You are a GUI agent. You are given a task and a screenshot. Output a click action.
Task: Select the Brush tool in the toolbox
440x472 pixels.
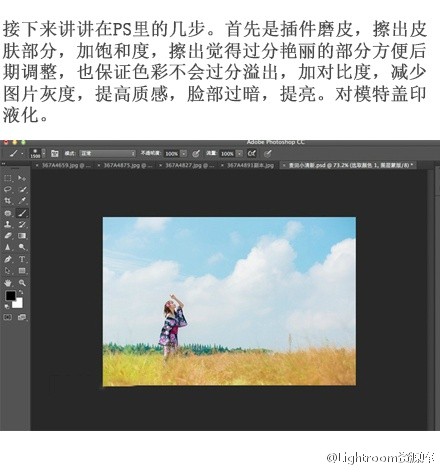(22, 213)
